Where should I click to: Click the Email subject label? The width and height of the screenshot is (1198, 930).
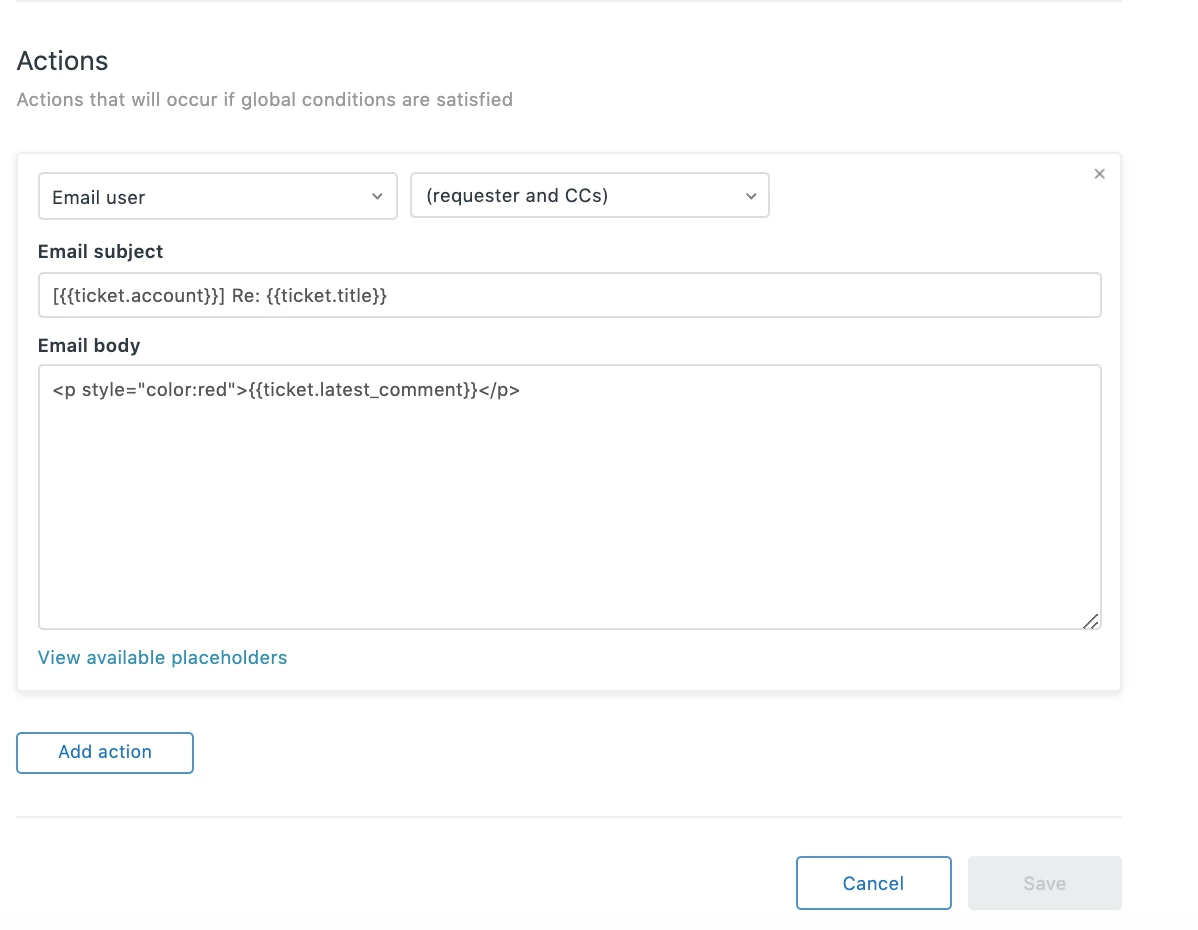[100, 252]
